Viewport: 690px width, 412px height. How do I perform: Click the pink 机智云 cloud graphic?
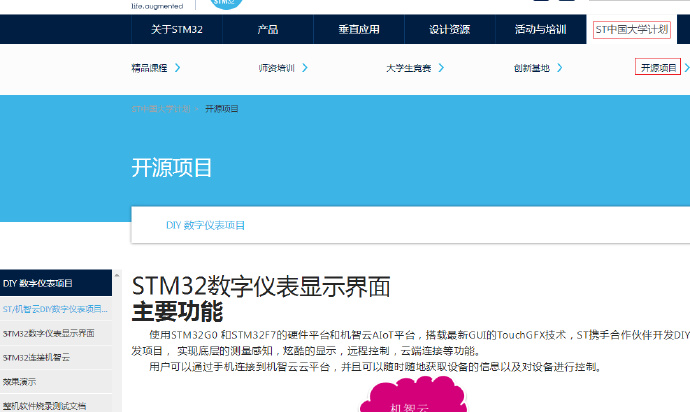point(412,394)
